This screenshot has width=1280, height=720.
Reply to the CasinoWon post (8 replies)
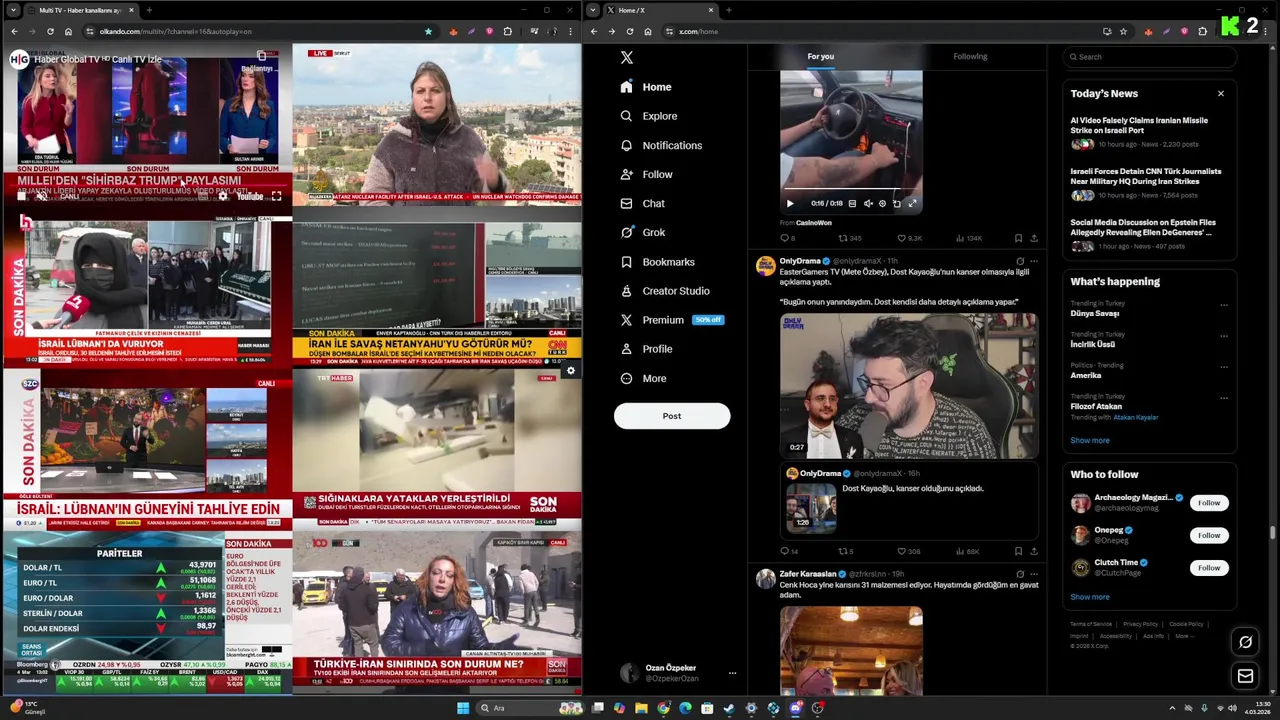[x=788, y=238]
